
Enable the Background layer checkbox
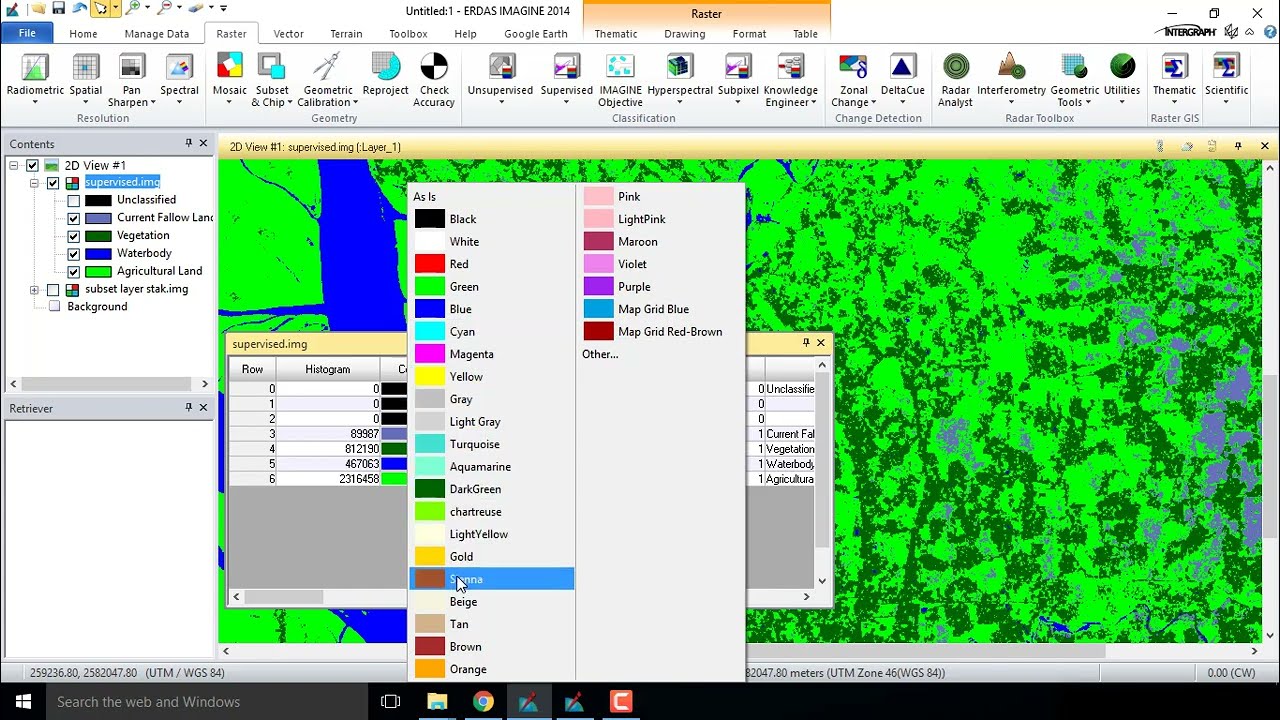pyautogui.click(x=54, y=307)
